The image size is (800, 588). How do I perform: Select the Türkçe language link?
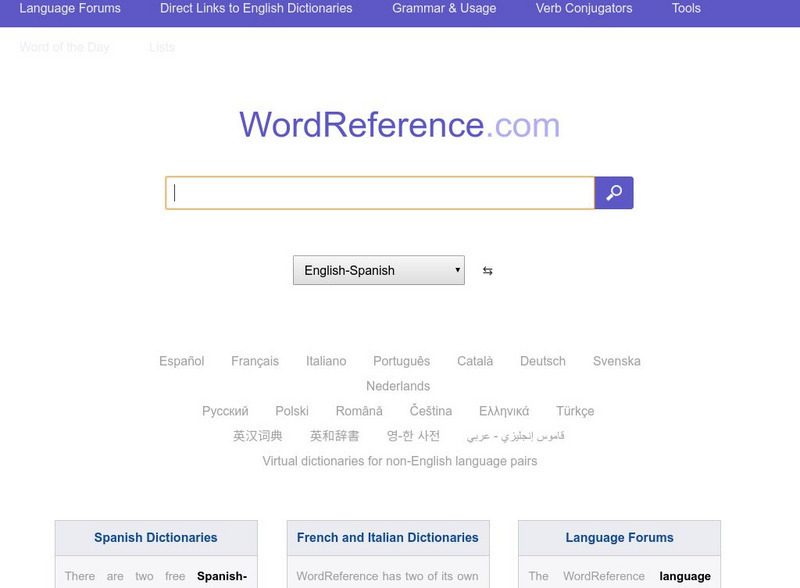[x=575, y=411]
